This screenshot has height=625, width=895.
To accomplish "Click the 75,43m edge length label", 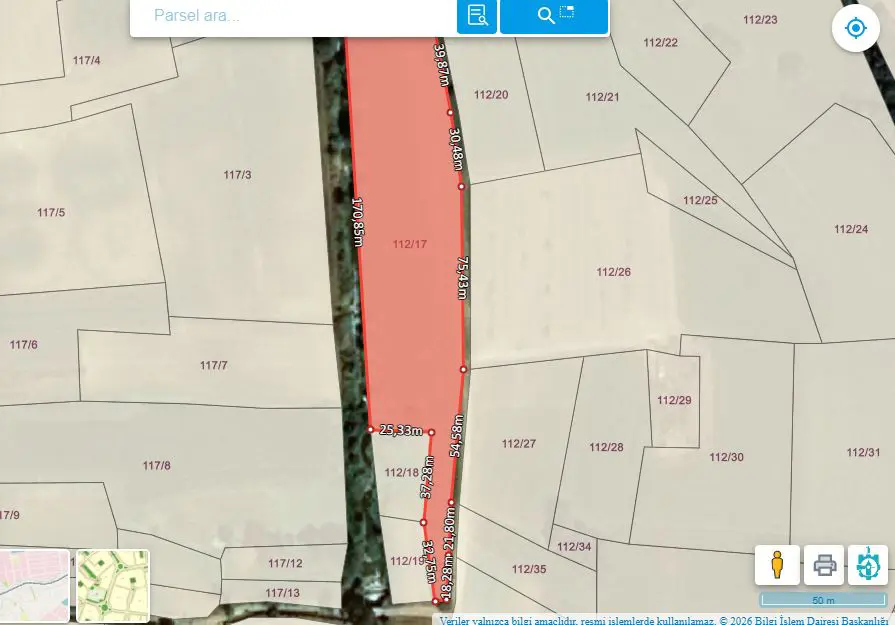I will 463,278.
